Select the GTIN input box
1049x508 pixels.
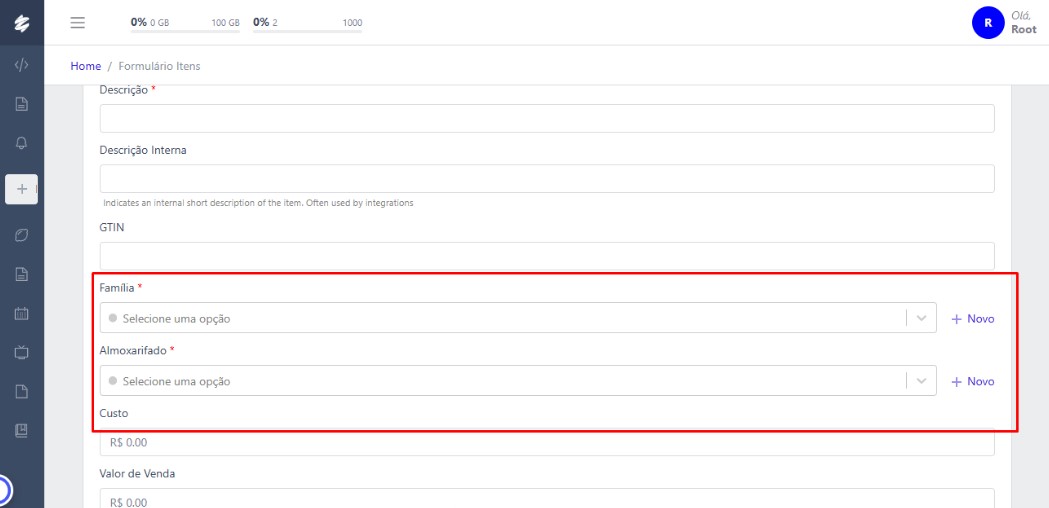[546, 255]
